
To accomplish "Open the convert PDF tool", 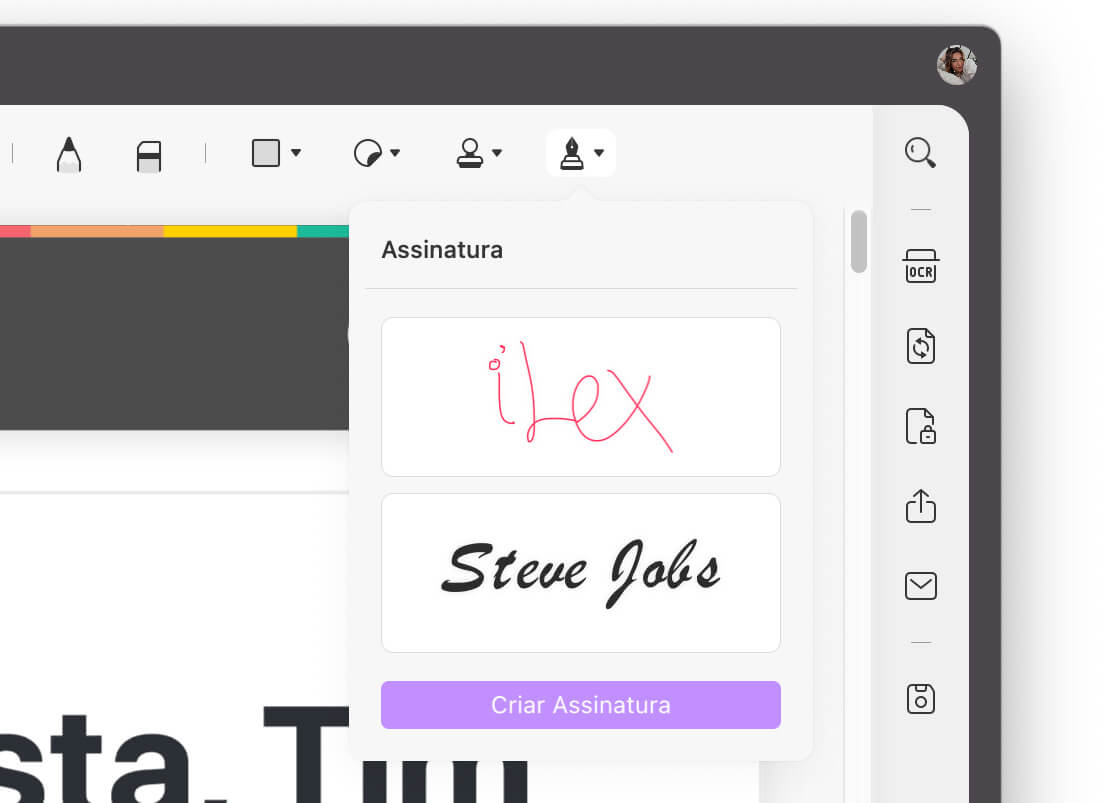I will coord(921,346).
